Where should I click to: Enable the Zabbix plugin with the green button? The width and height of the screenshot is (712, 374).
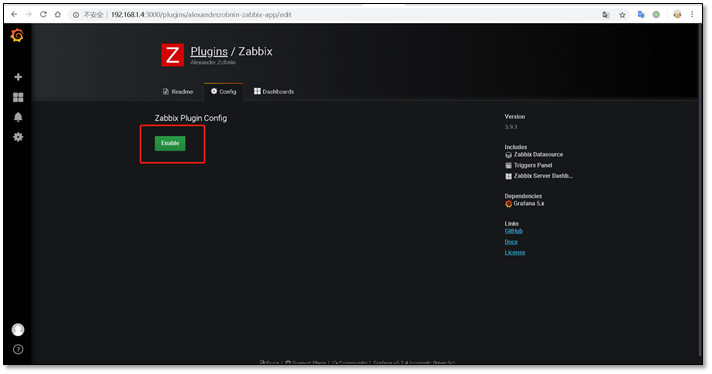pos(170,143)
